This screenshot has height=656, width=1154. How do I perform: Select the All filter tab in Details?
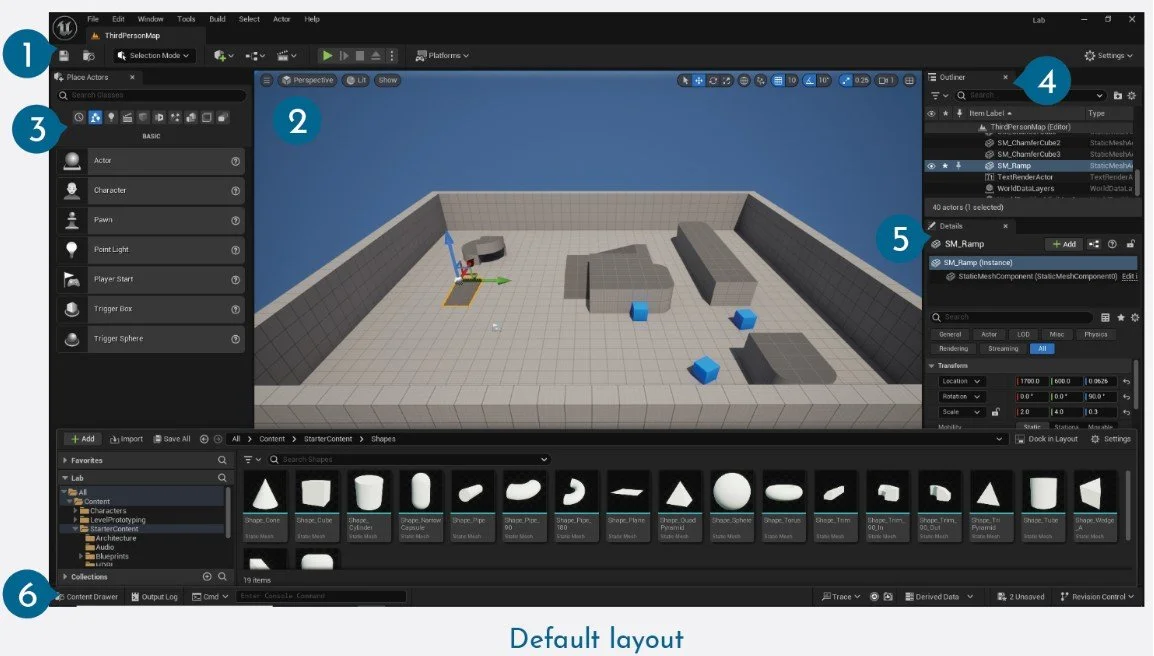point(1042,349)
